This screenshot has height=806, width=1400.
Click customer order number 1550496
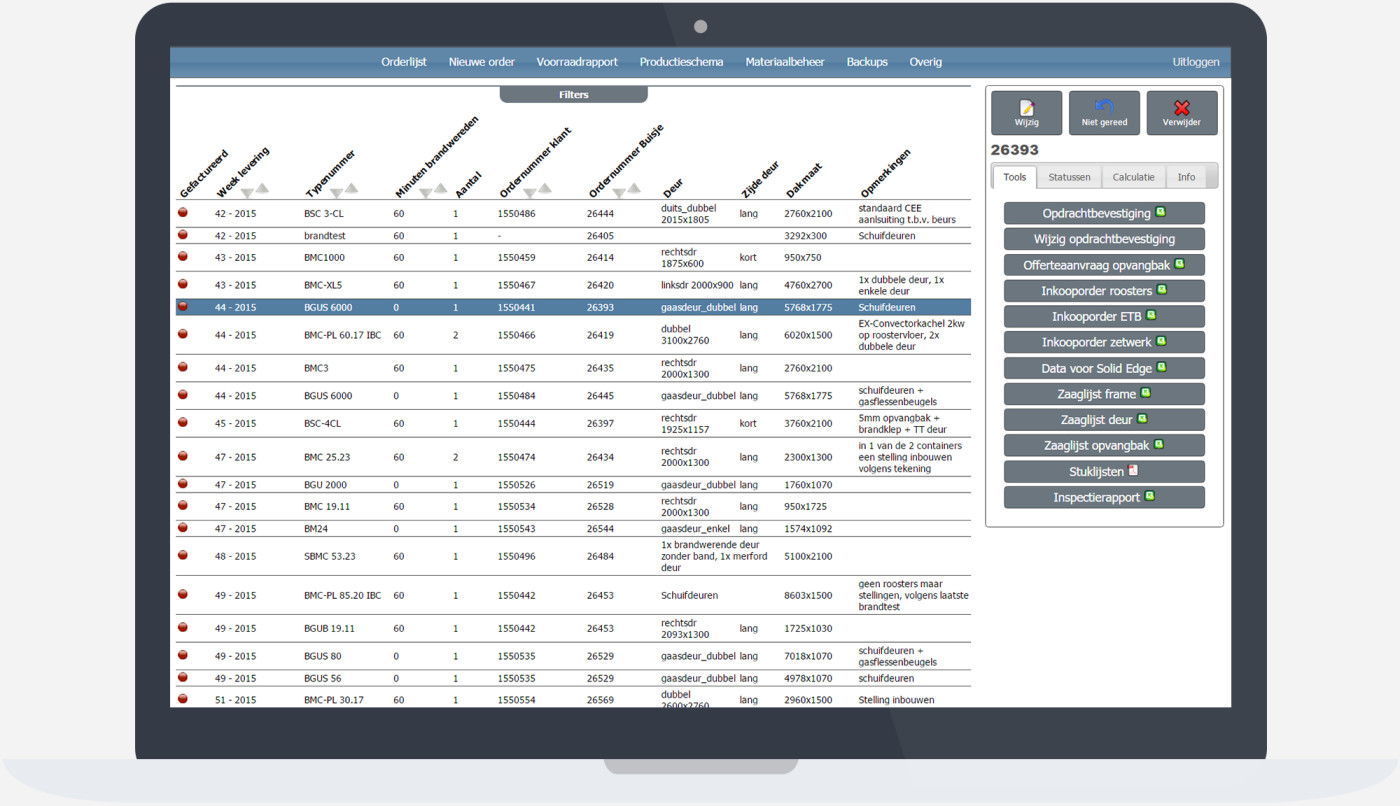pos(516,556)
